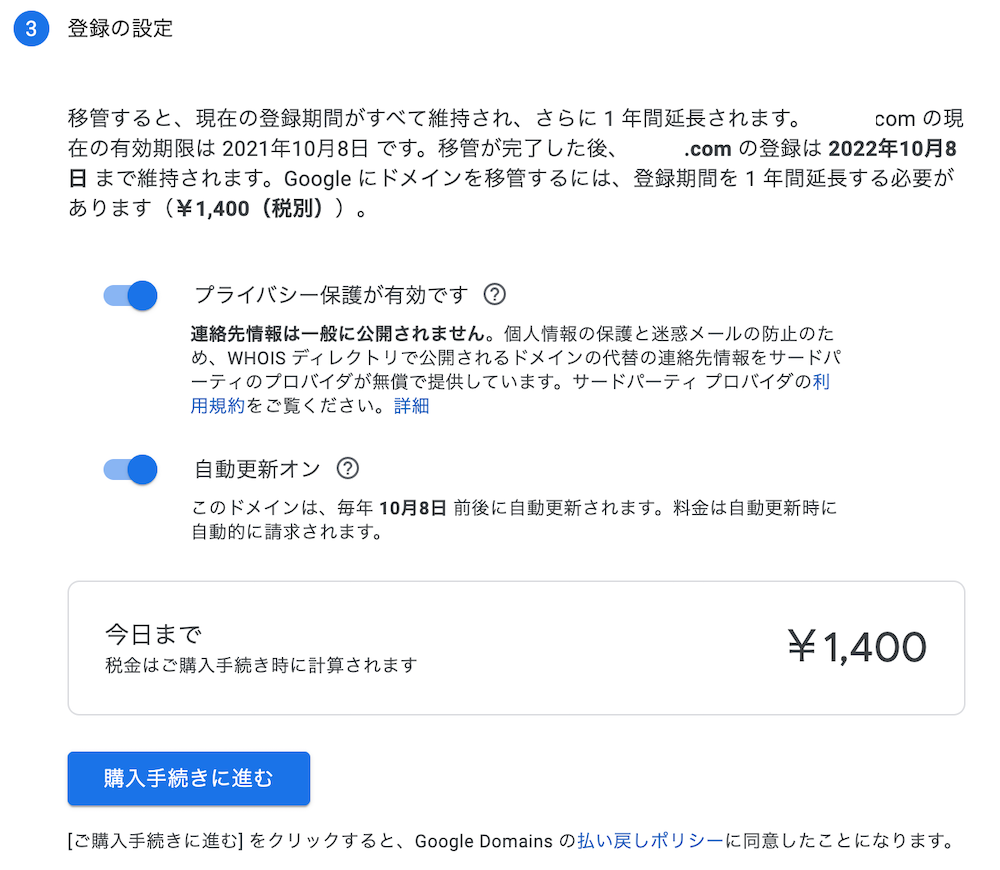Disable the 自動更新オン switch
Screen dimensions: 1000x870
[x=131, y=469]
